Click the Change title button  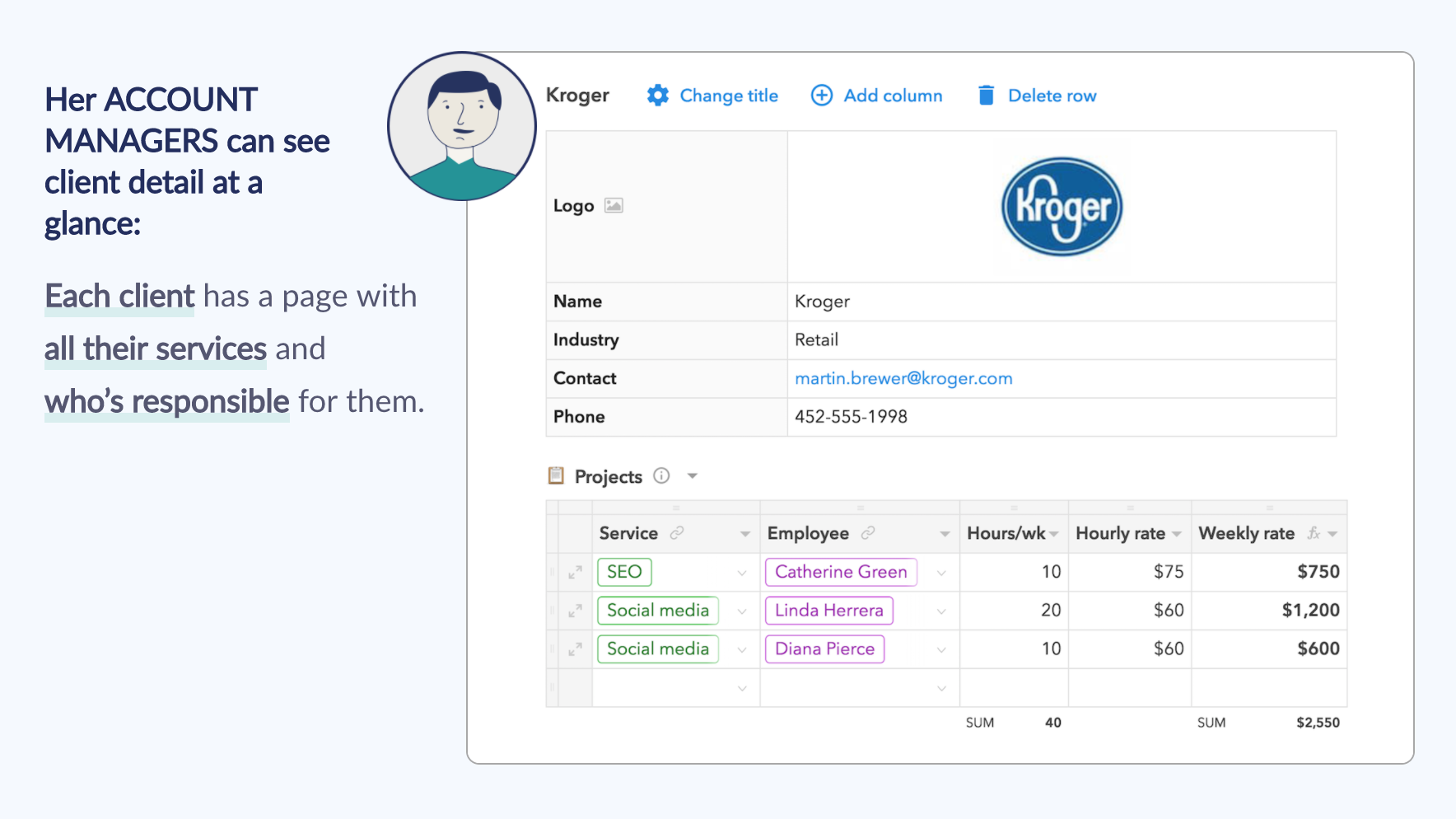click(712, 96)
